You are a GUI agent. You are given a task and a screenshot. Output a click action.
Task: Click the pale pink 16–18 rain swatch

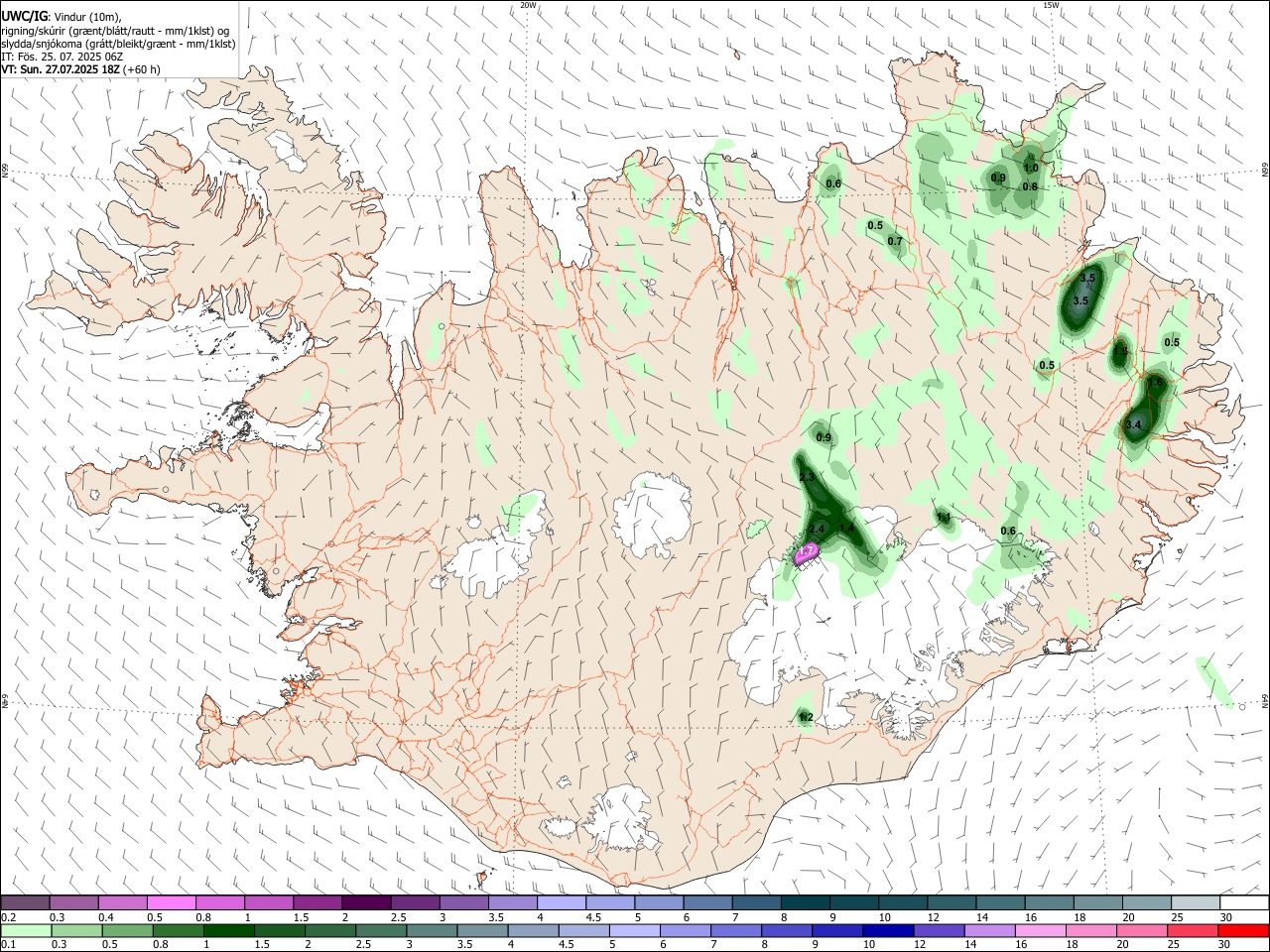(1040, 930)
